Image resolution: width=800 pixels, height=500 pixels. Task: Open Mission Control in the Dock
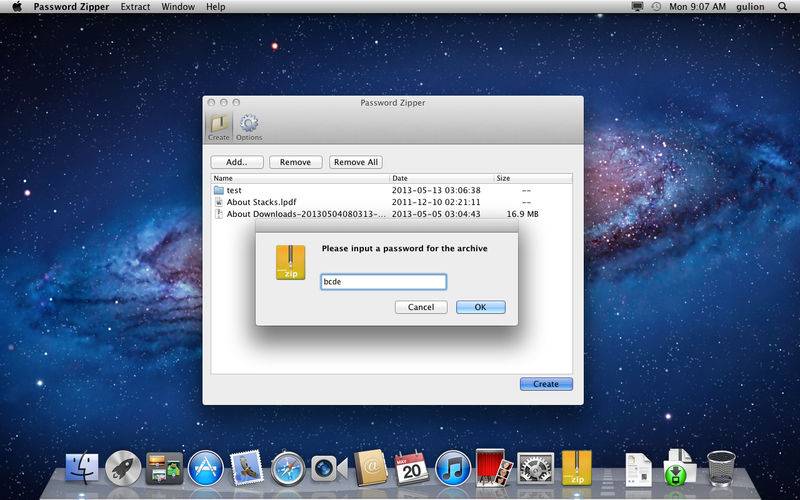pos(164,468)
